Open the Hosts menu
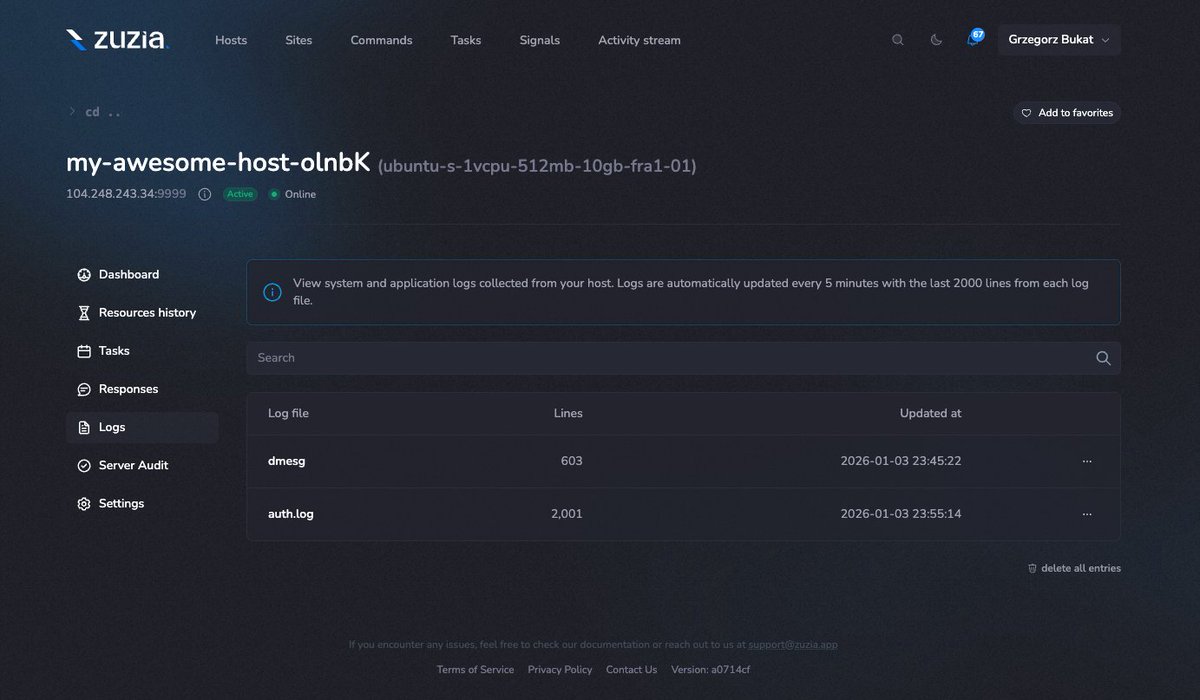 pyautogui.click(x=231, y=40)
